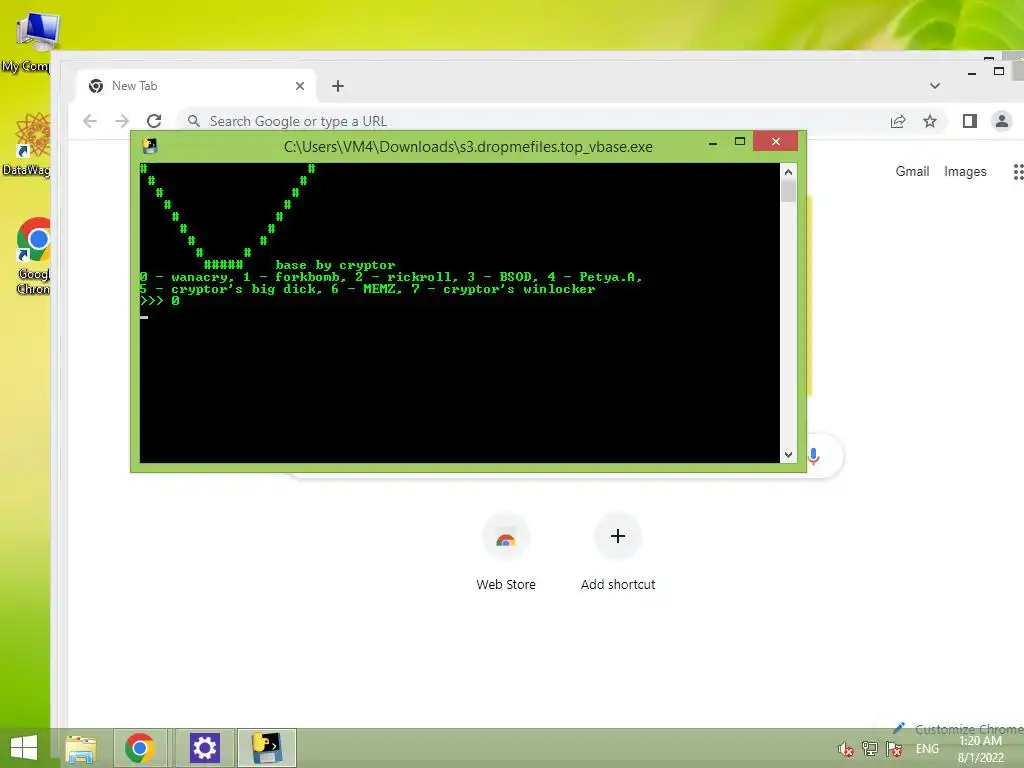Open a new tab with plus button

tap(338, 86)
